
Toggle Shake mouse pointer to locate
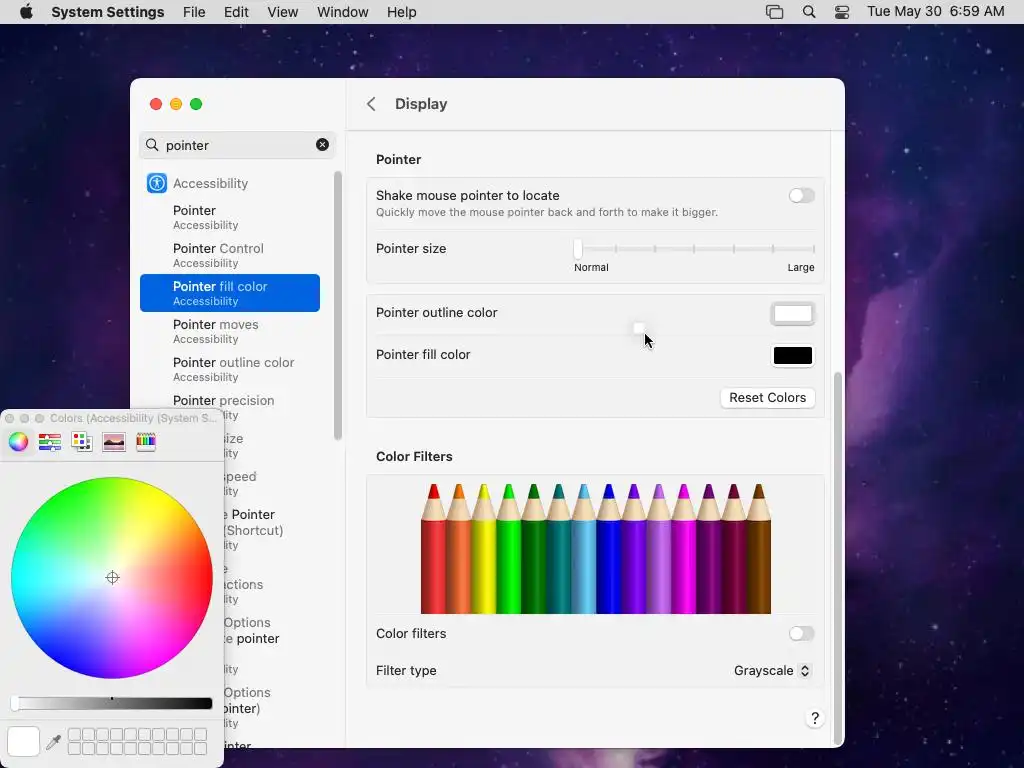tap(801, 195)
